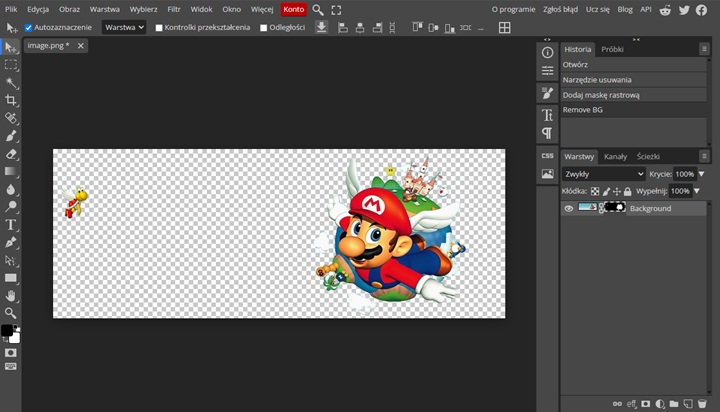
Task: Select the Crop tool
Action: [11, 100]
